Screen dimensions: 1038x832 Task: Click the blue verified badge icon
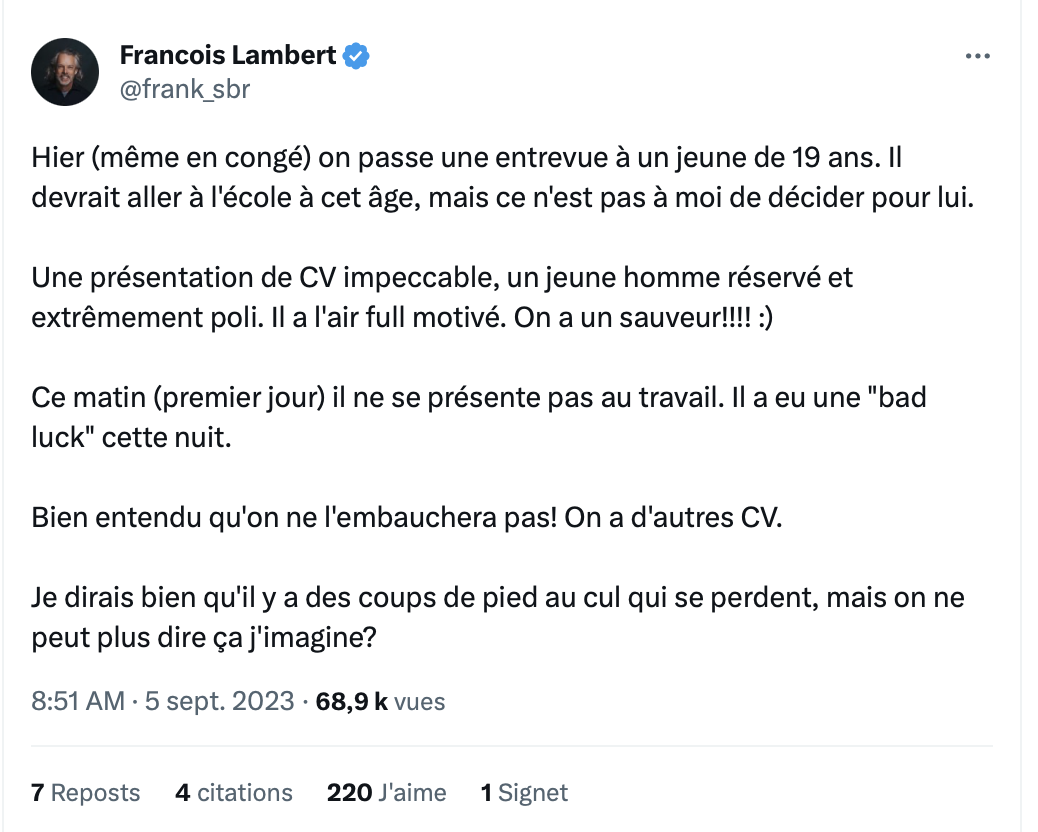pyautogui.click(x=356, y=56)
